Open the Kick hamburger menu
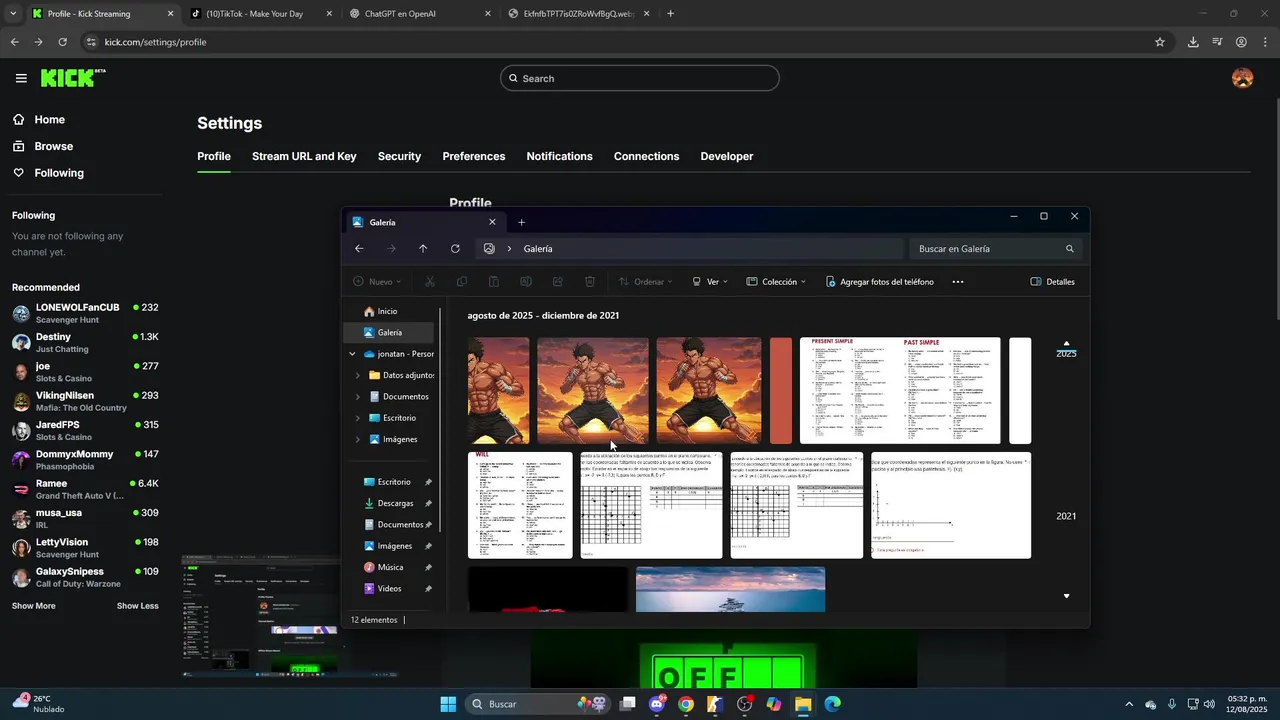Screen dimensions: 1280x720 point(21,78)
